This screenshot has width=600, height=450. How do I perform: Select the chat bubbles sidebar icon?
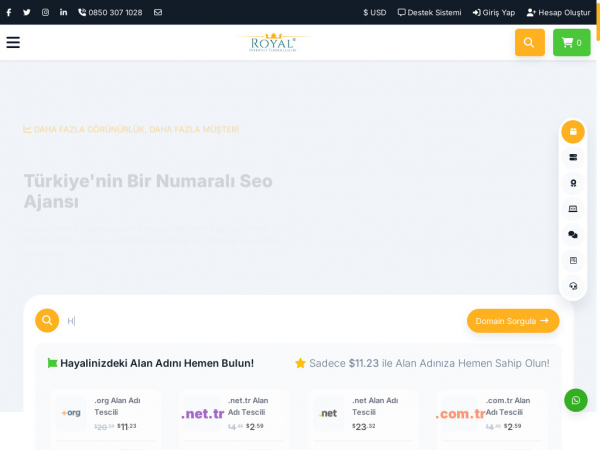[x=573, y=234]
